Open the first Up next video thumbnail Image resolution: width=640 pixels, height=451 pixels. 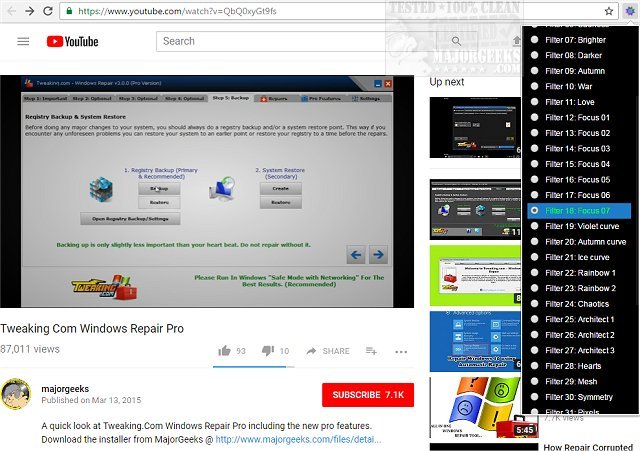476,127
